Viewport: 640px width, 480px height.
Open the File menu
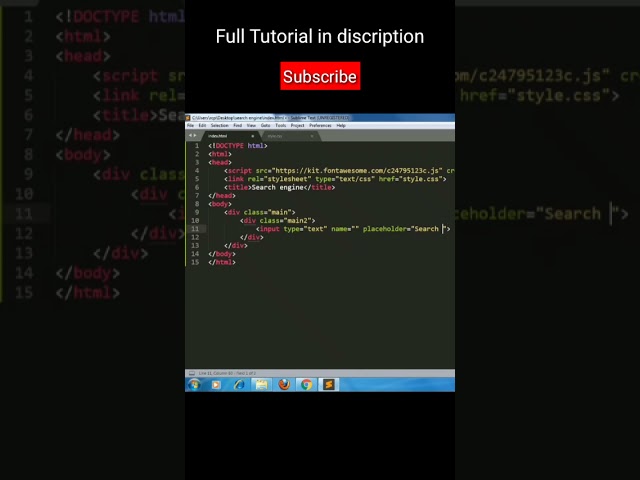click(x=191, y=125)
